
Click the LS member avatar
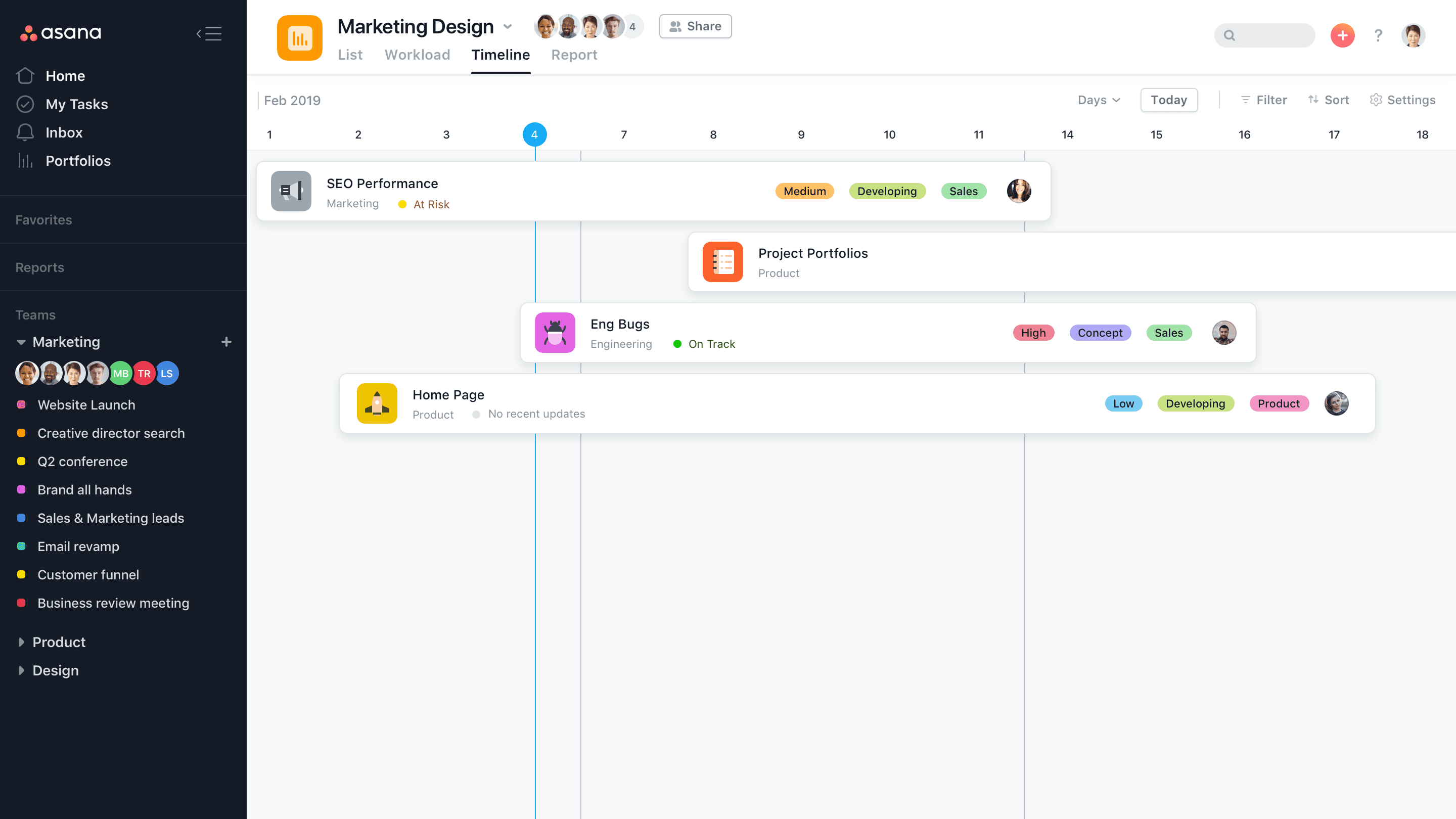[x=167, y=374]
